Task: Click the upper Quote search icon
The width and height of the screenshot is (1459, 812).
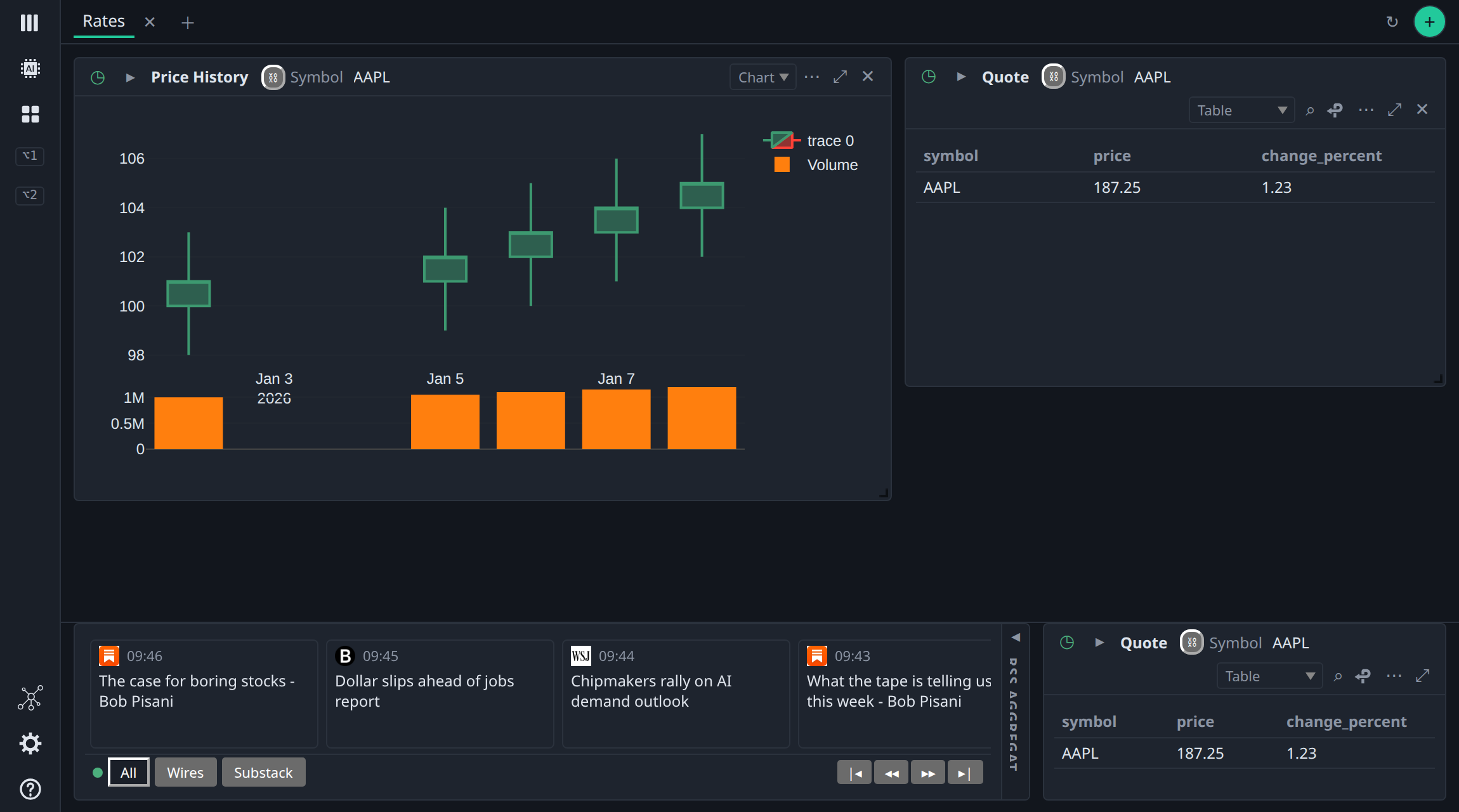Action: click(1309, 110)
